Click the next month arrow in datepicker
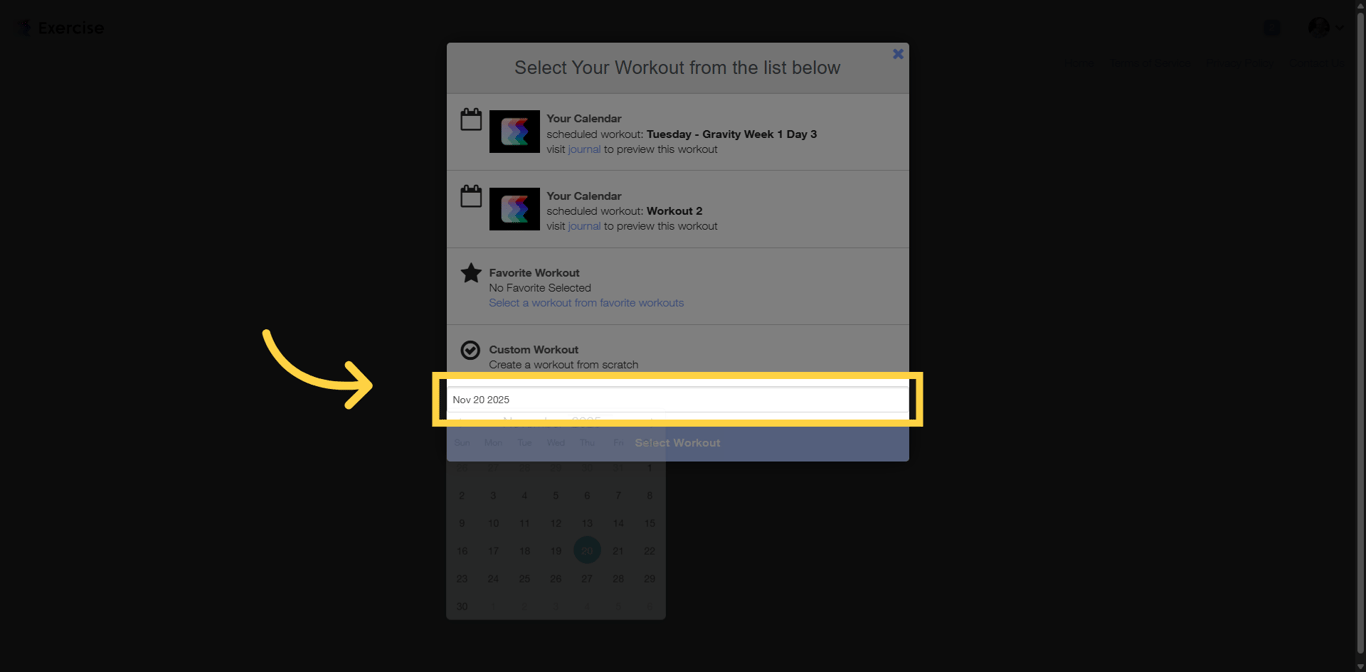Viewport: 1366px width, 672px height. pyautogui.click(x=650, y=420)
